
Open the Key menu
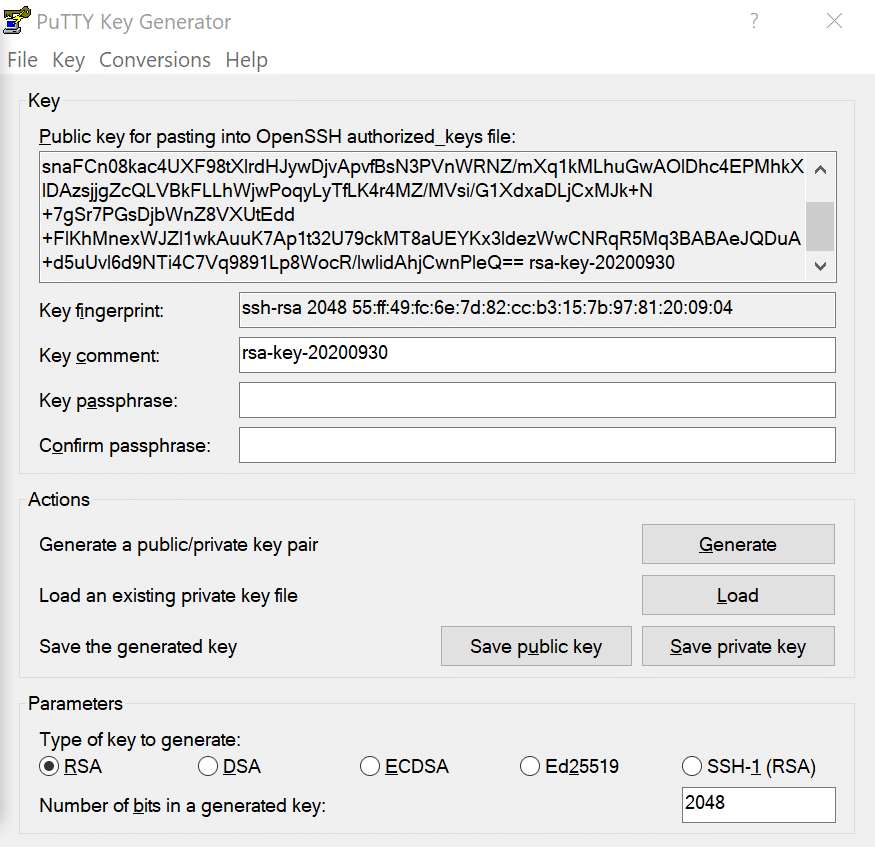coord(68,60)
